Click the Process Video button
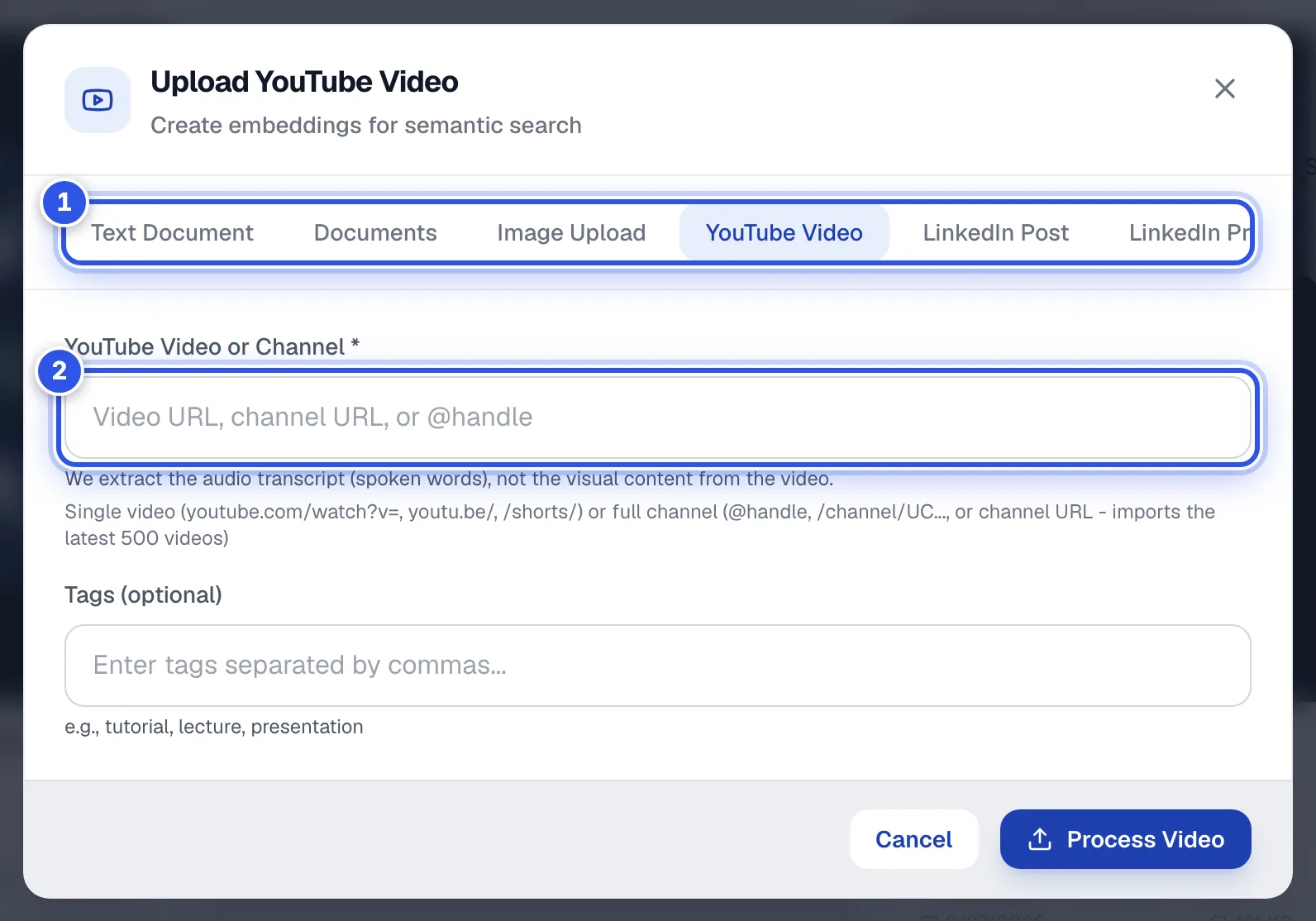Image resolution: width=1316 pixels, height=921 pixels. coord(1125,839)
